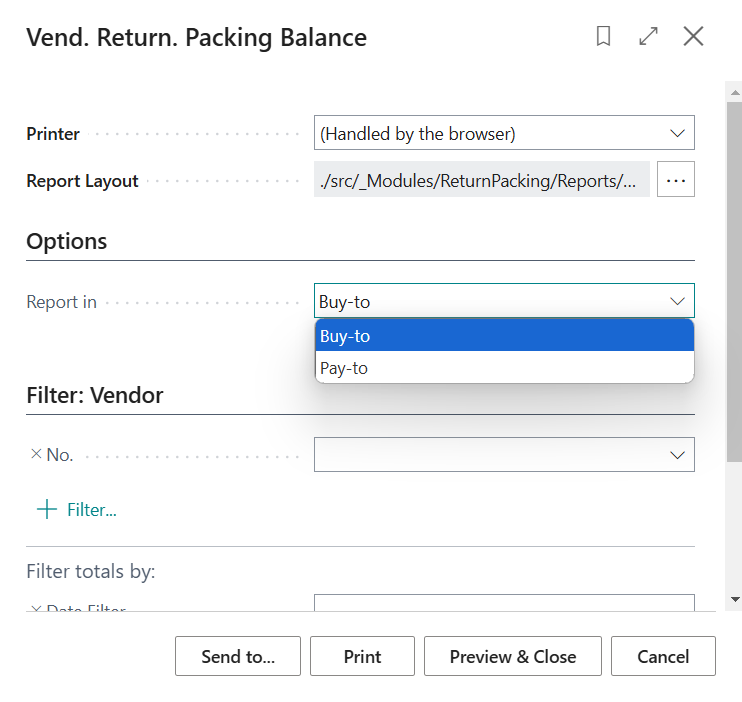Select Buy-to option in list
The height and width of the screenshot is (702, 742).
504,336
